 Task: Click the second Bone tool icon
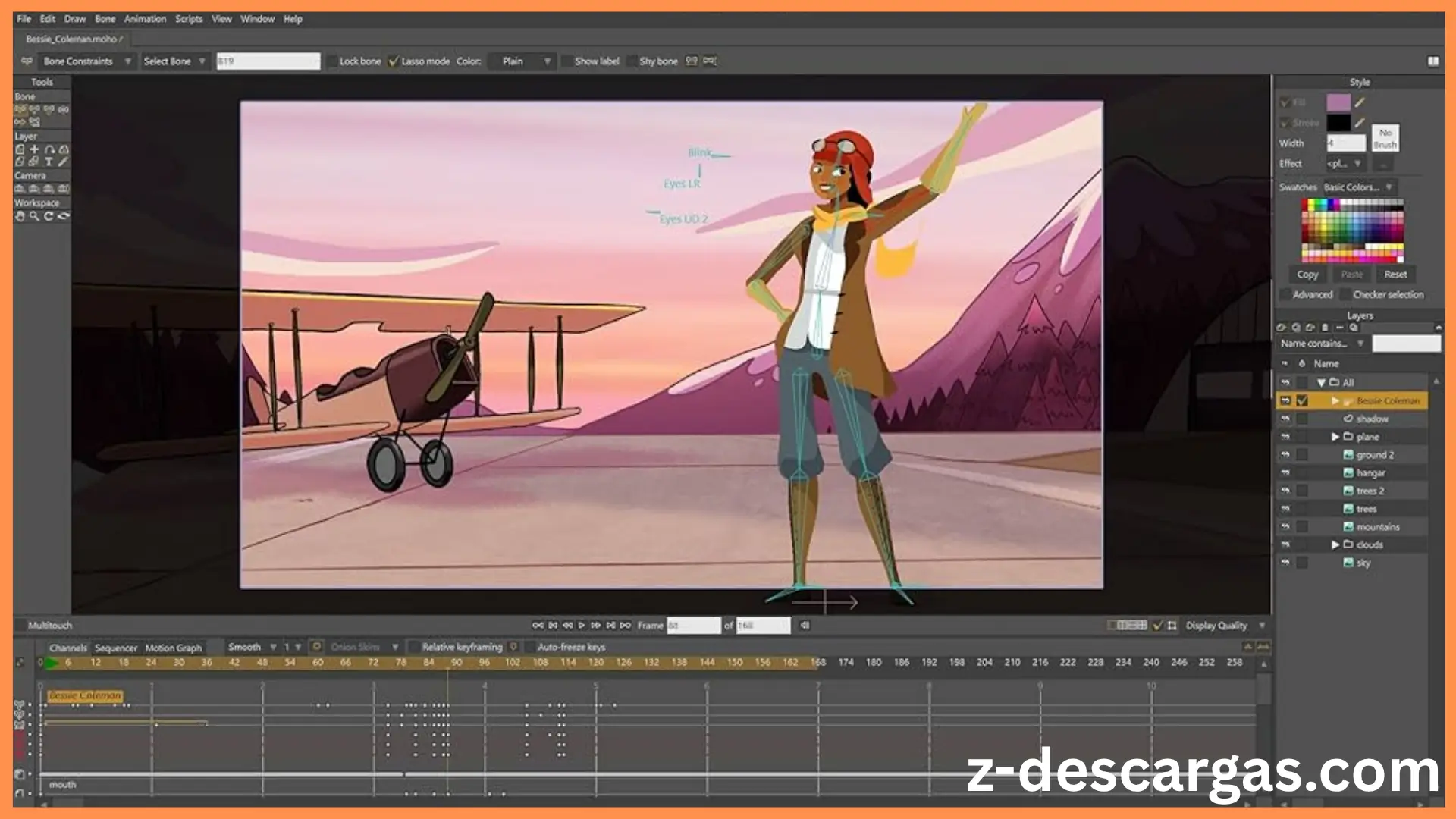coord(34,109)
